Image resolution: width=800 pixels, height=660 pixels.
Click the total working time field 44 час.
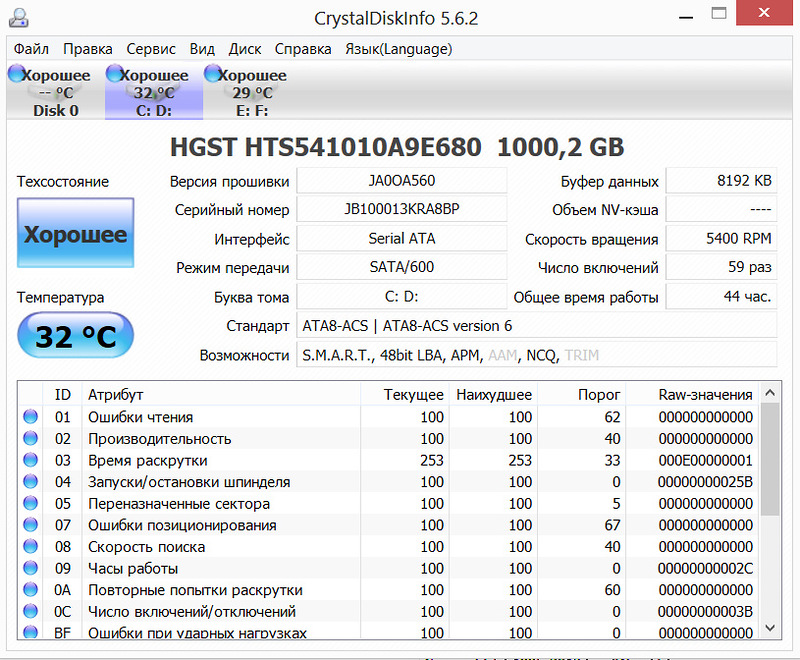(x=721, y=296)
